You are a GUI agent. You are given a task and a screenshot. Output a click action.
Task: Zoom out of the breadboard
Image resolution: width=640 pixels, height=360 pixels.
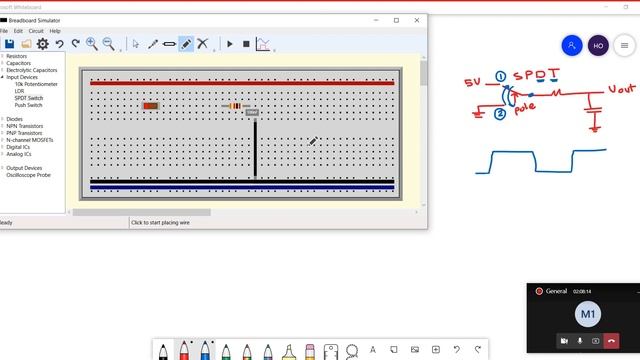click(109, 44)
